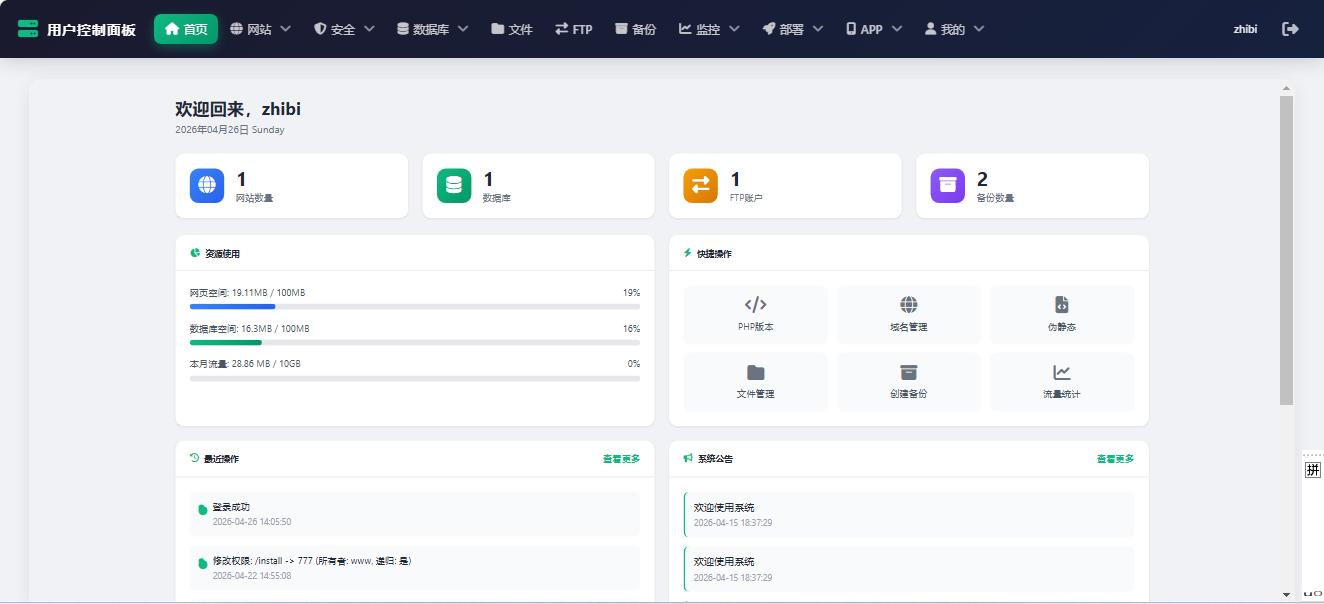1324x604 pixels.
Task: Click the 修改权限 /install 777 log entry
Action: [x=415, y=568]
